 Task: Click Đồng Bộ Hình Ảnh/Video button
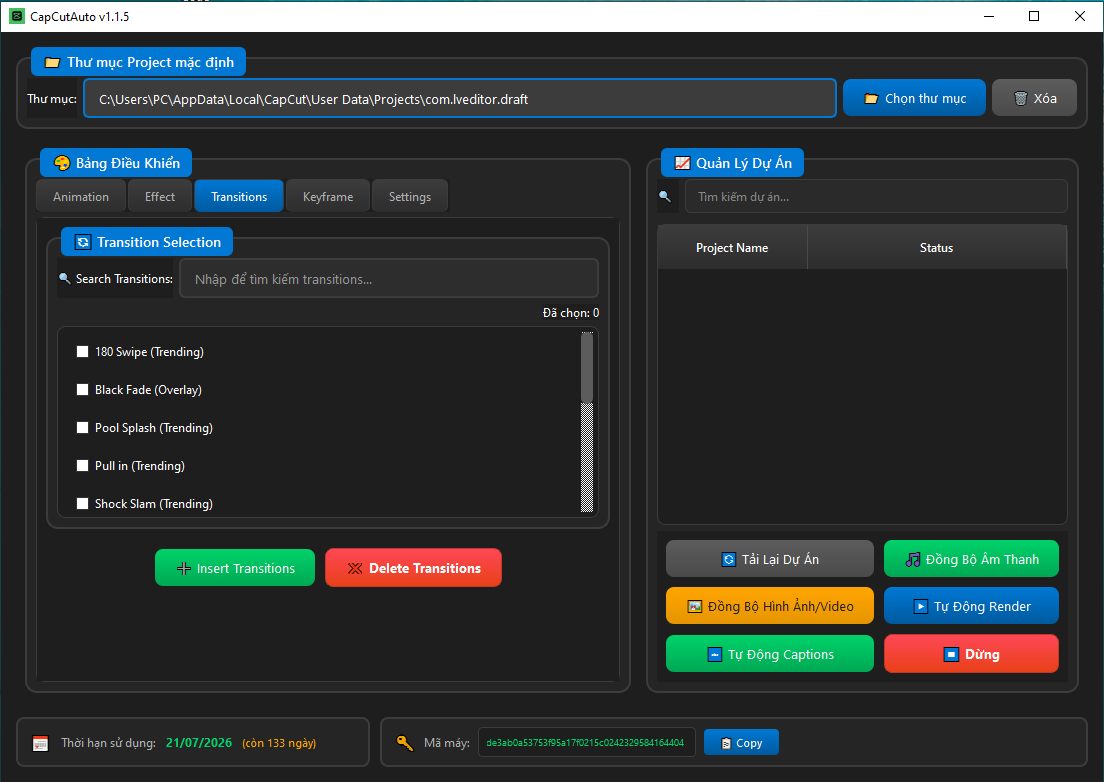coord(770,605)
